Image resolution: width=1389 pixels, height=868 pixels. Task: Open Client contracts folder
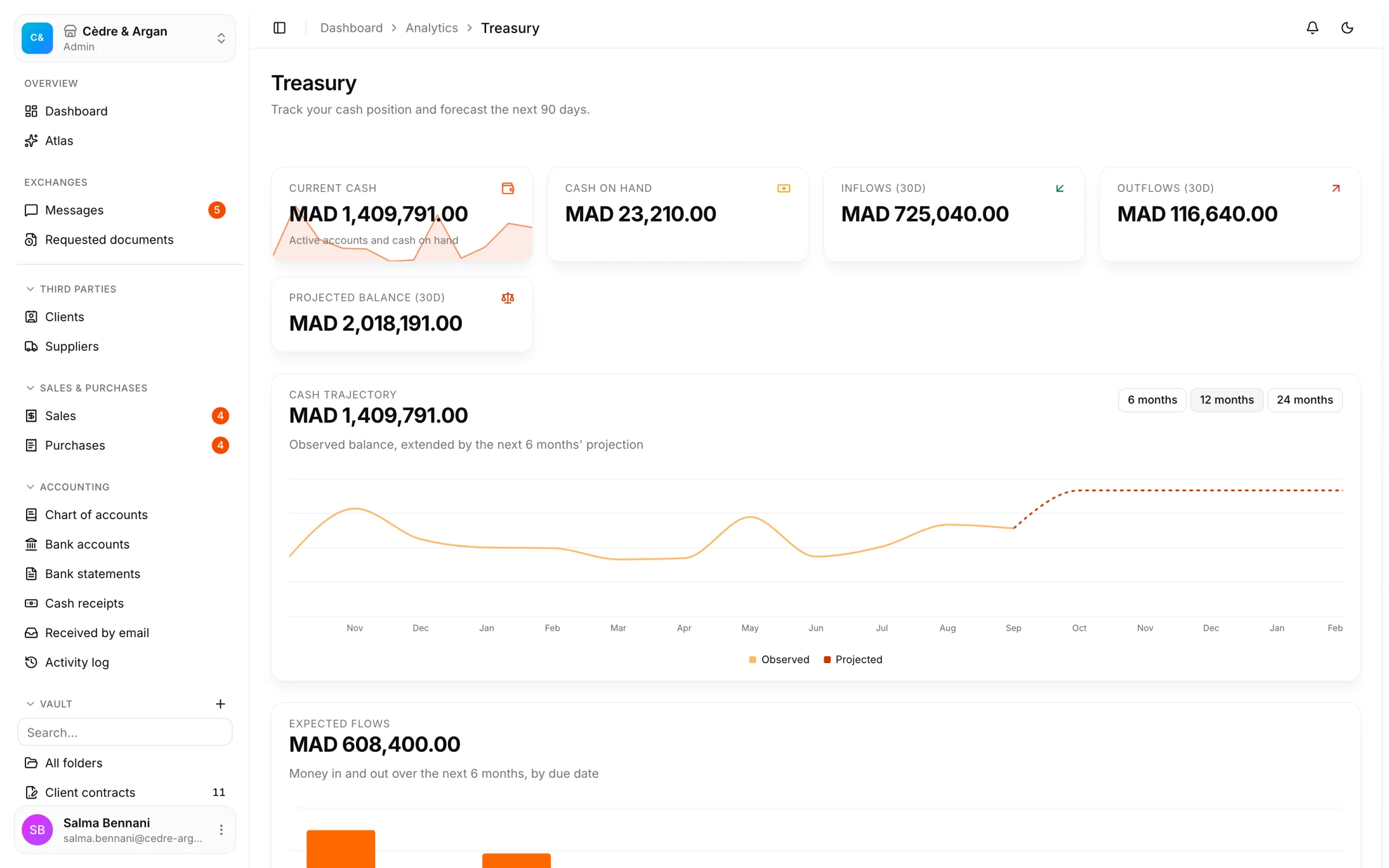(125, 792)
